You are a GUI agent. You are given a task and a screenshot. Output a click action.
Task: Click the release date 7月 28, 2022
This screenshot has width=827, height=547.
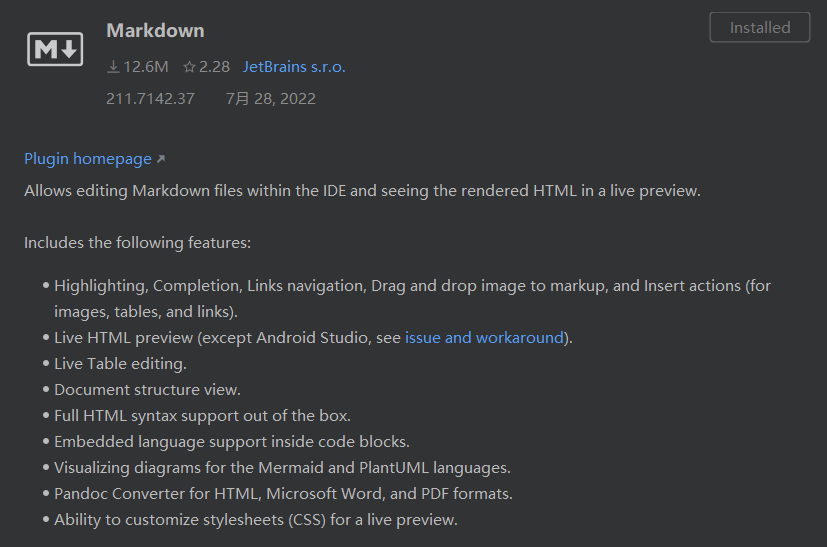click(x=271, y=99)
